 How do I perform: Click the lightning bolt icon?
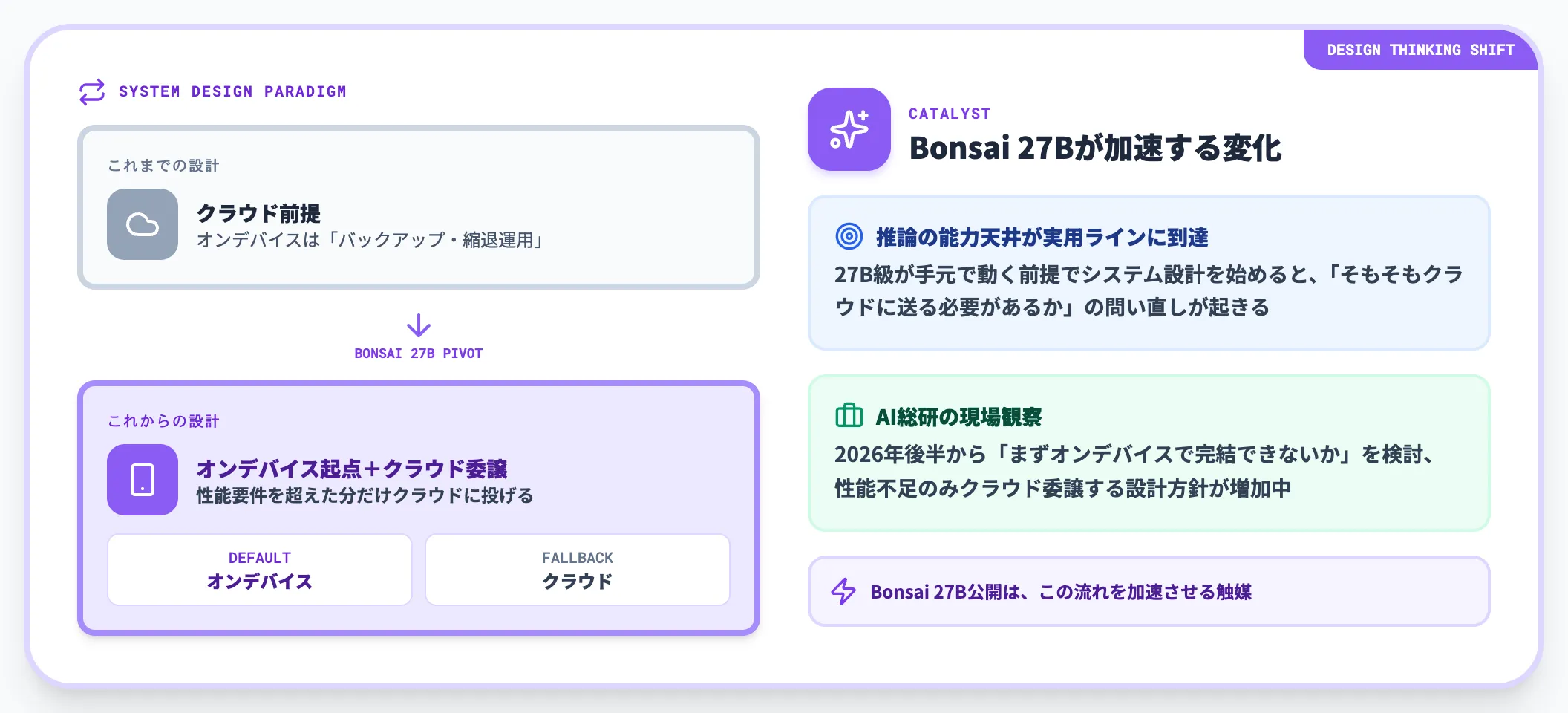point(843,591)
